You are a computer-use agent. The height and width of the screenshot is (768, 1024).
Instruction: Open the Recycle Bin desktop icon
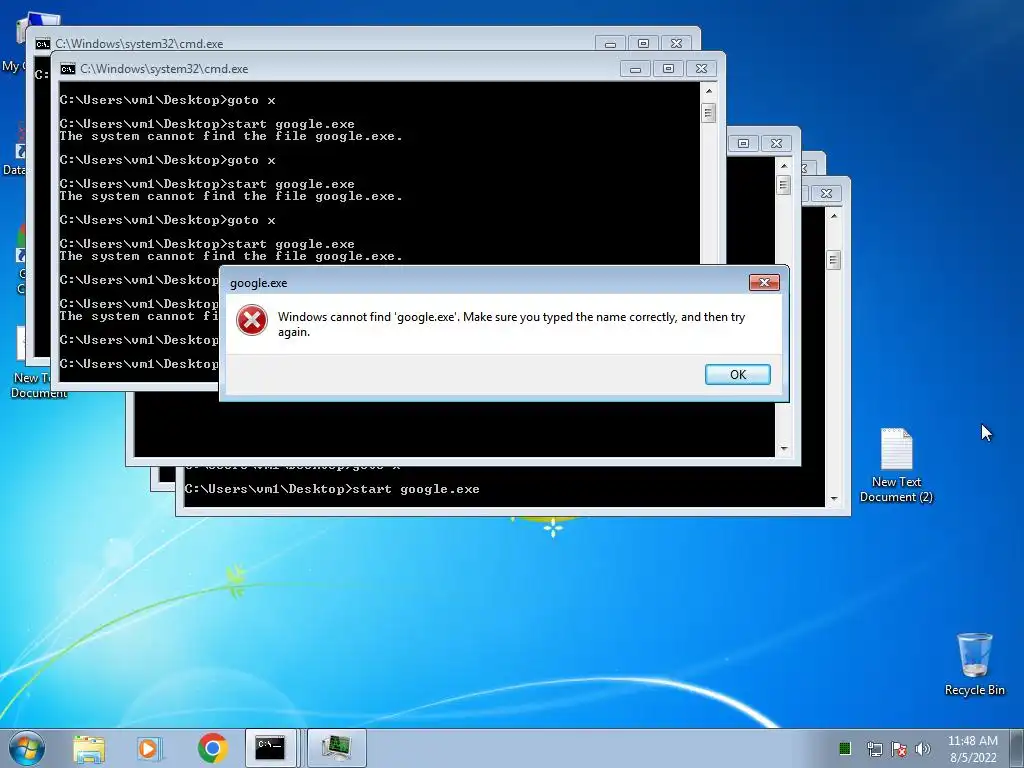click(974, 664)
